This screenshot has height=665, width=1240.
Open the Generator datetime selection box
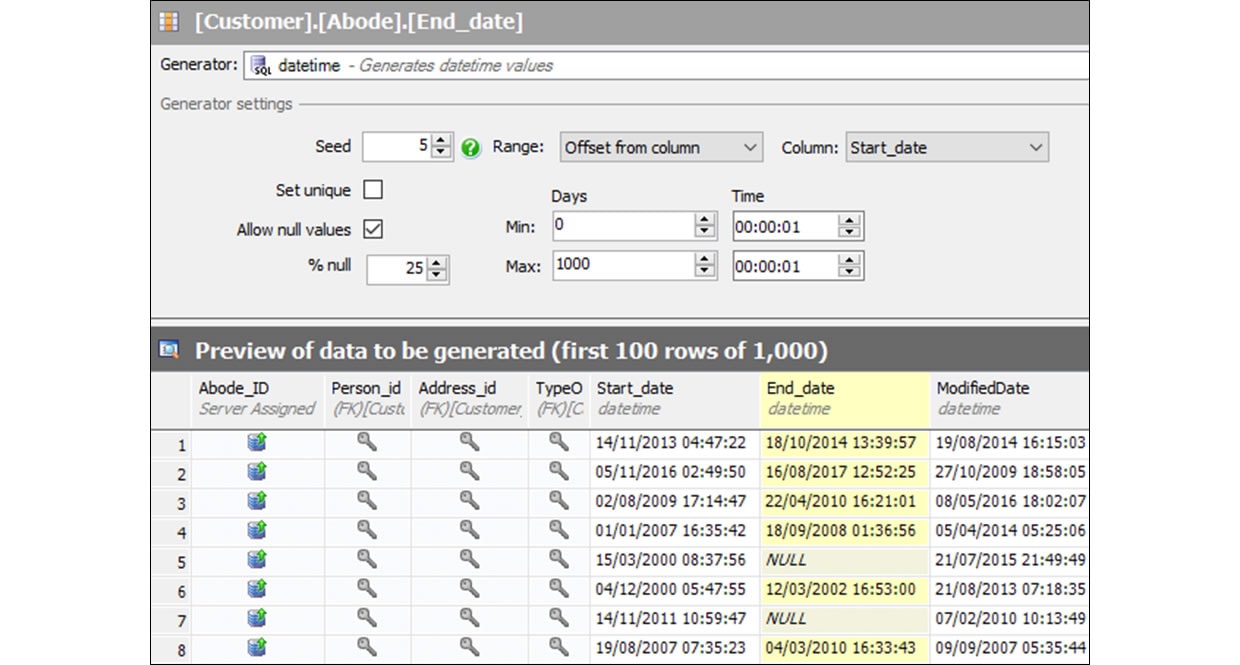pyautogui.click(x=666, y=66)
